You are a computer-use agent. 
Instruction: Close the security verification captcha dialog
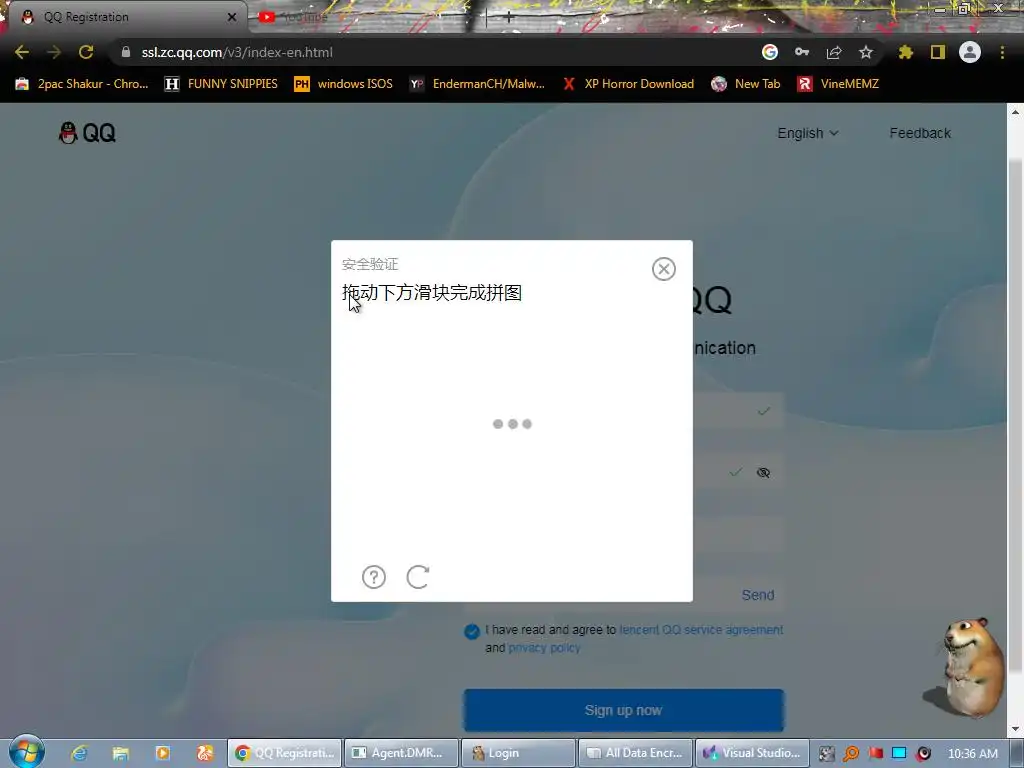[664, 268]
